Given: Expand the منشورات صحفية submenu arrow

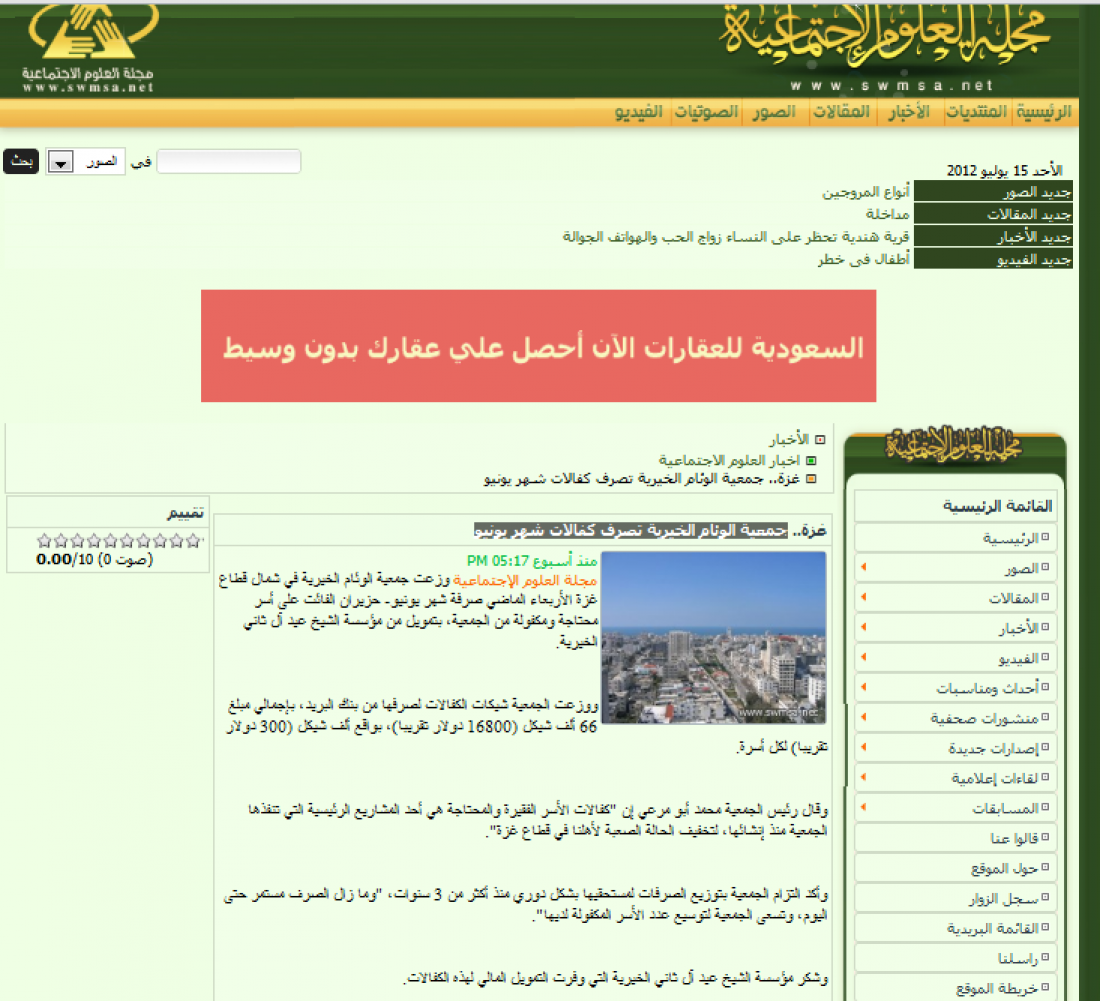Looking at the screenshot, I should click(x=864, y=717).
